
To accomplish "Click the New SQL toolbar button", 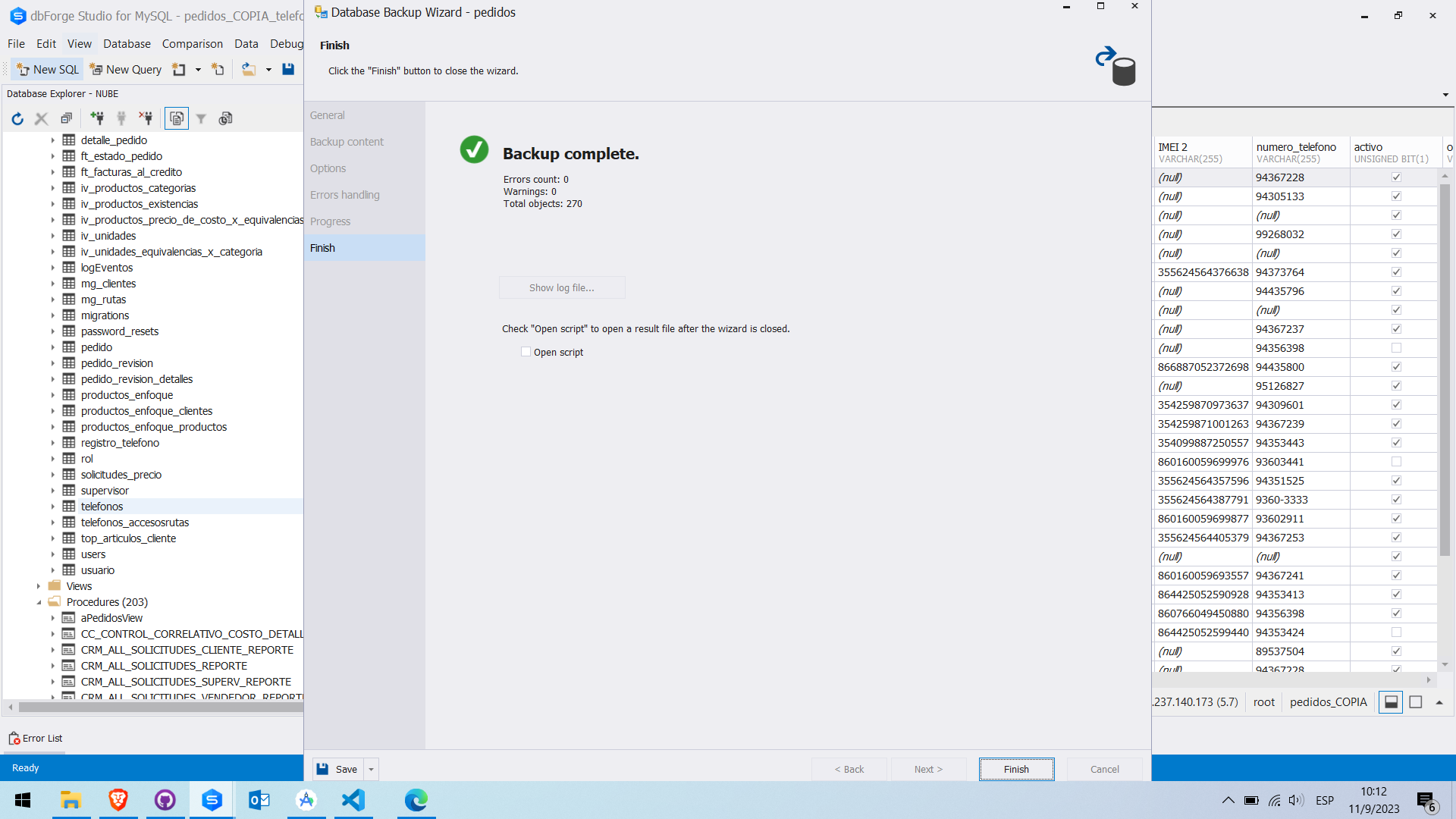I will (x=47, y=69).
